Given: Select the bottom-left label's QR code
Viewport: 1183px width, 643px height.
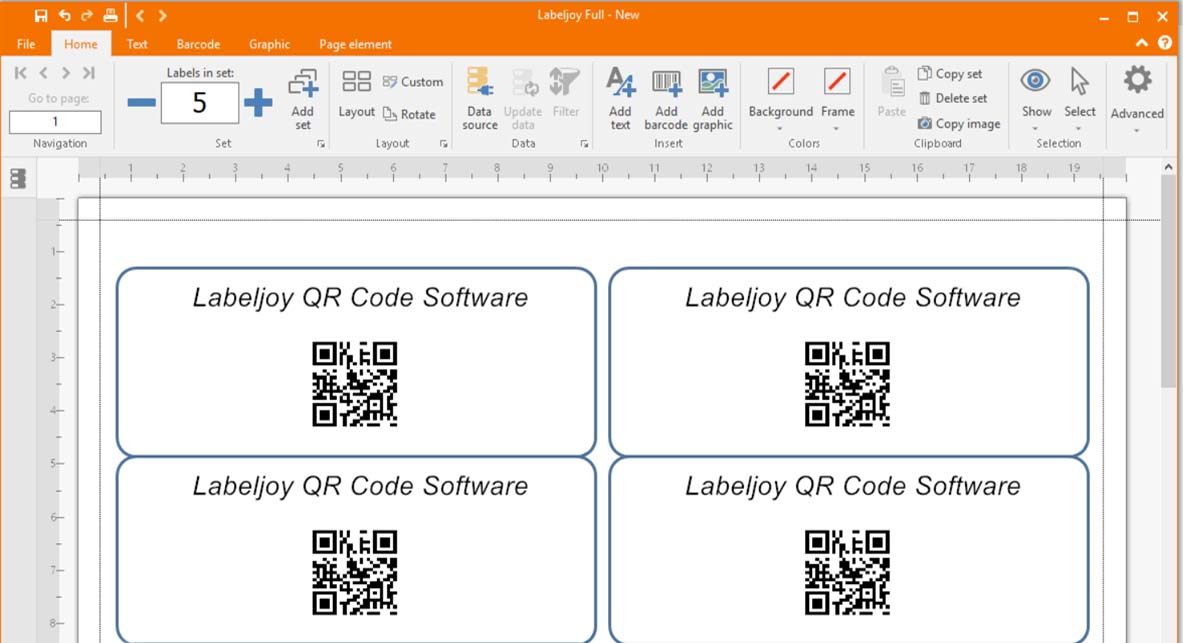Looking at the screenshot, I should point(355,573).
